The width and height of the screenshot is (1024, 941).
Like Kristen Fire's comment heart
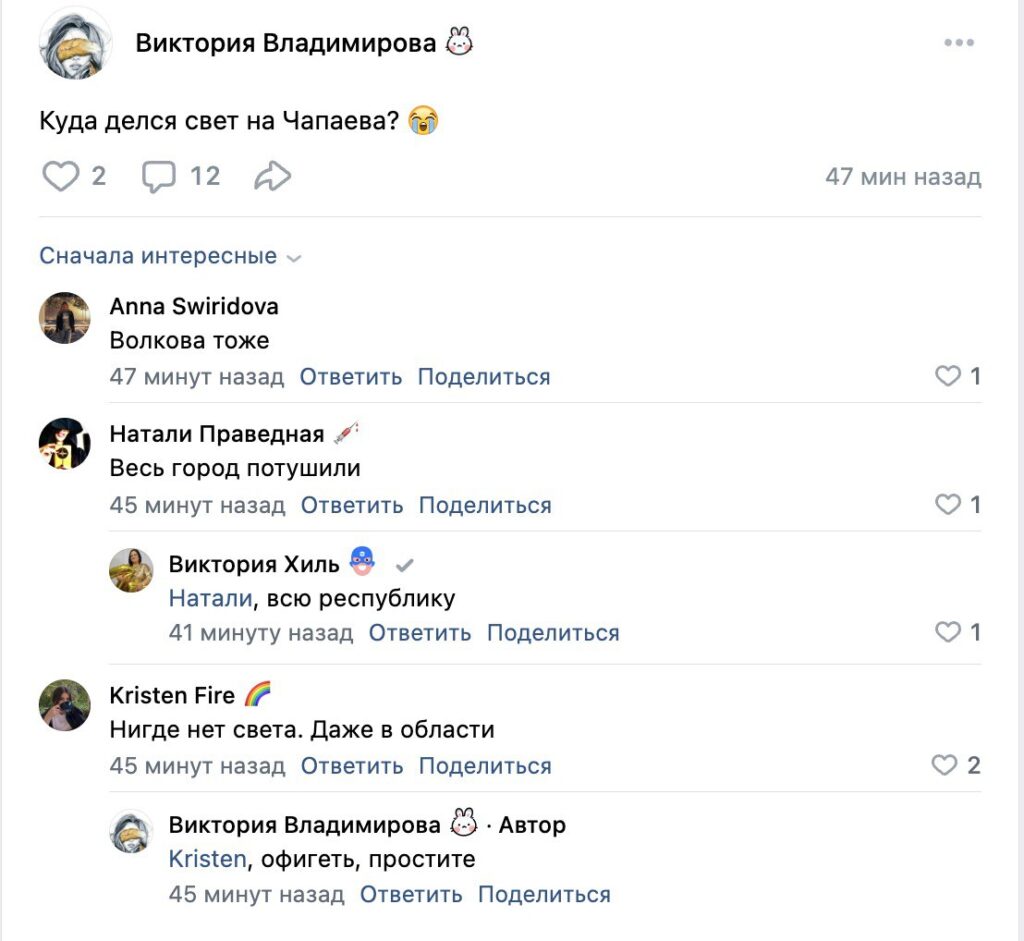click(943, 765)
